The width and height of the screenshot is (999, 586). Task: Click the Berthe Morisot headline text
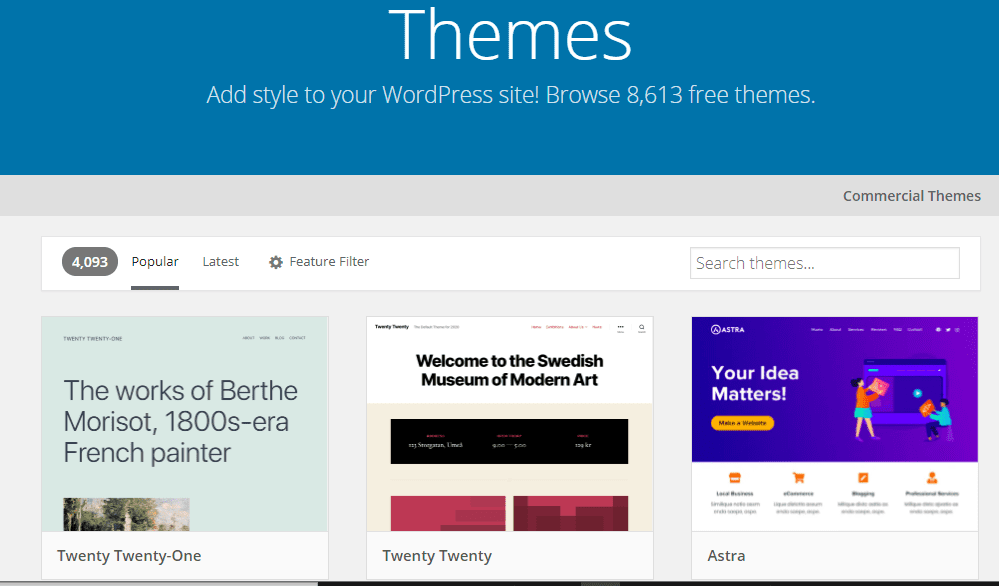(x=180, y=422)
